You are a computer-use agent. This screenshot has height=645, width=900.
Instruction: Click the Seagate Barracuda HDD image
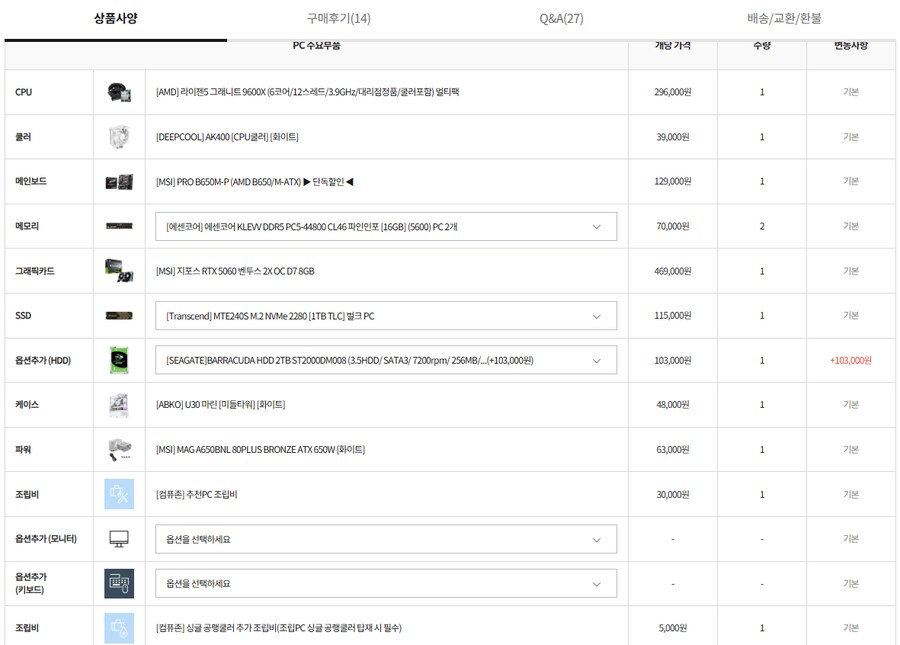[119, 360]
